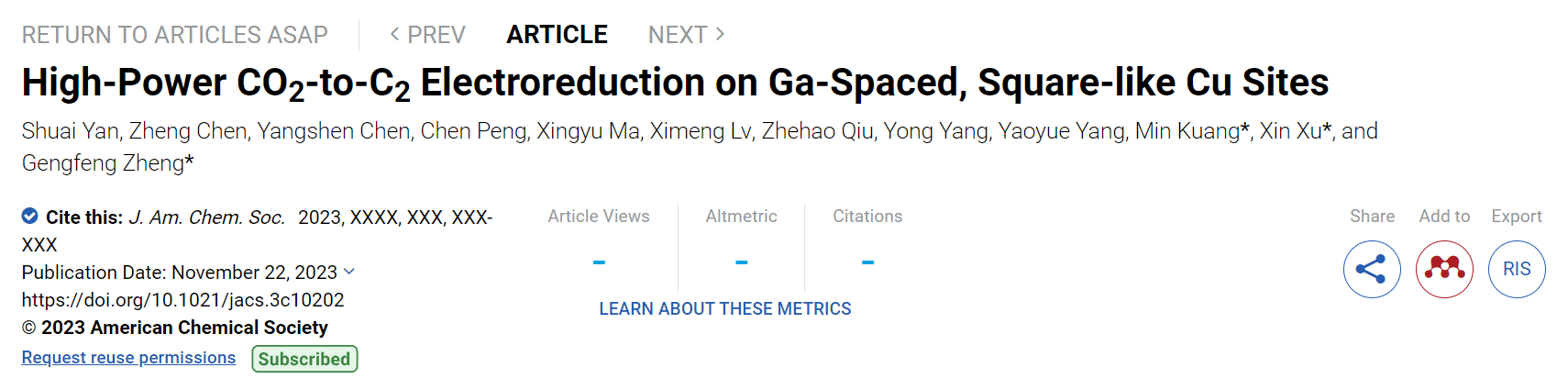Image resolution: width=1568 pixels, height=390 pixels.
Task: Open Request reuse permissions link
Action: pos(128,358)
